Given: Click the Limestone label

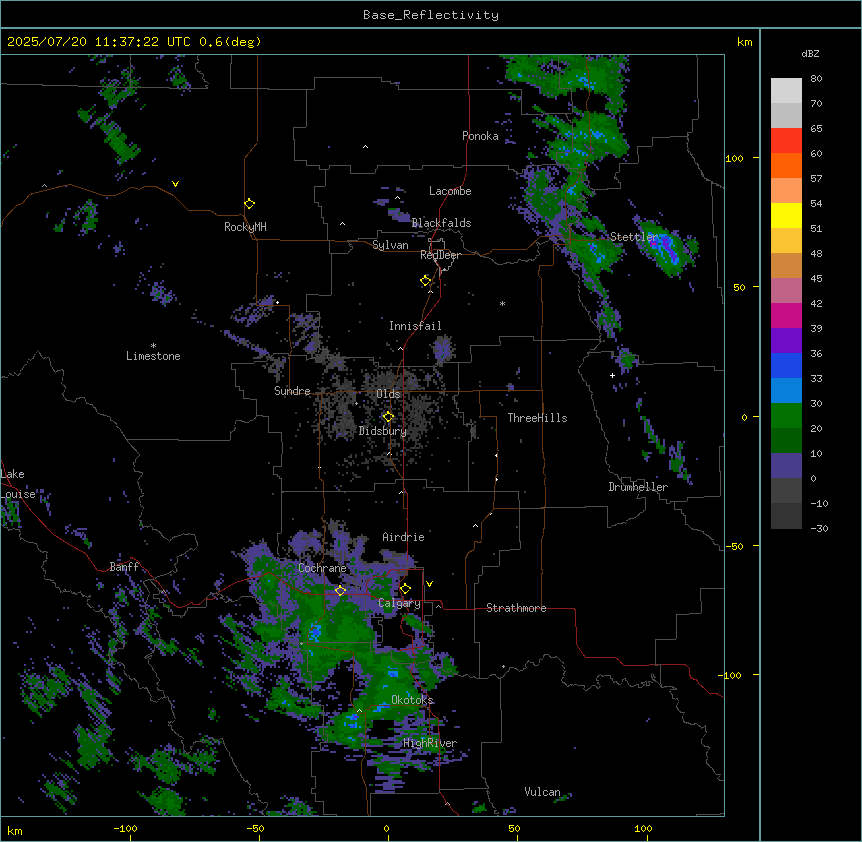Looking at the screenshot, I should [x=153, y=356].
